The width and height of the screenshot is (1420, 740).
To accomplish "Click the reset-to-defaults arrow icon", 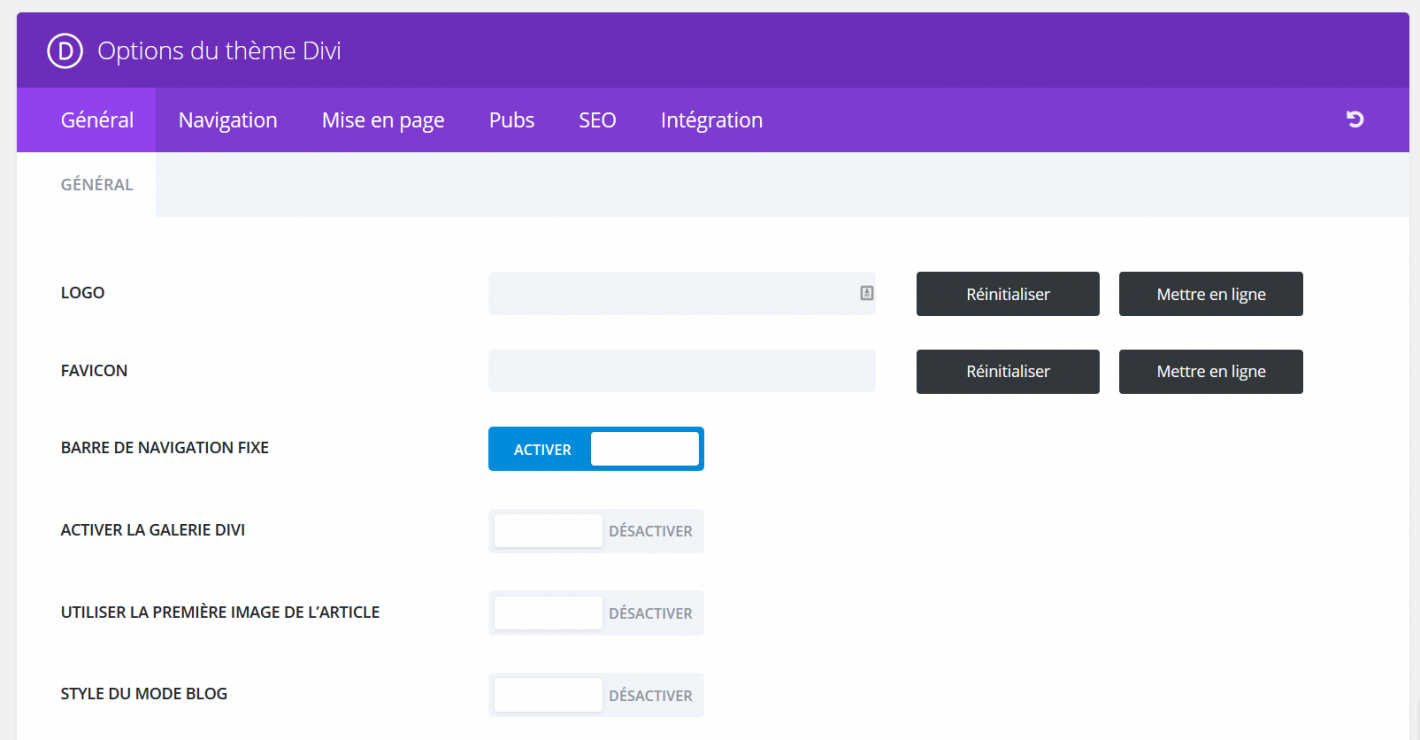I will click(x=1355, y=120).
